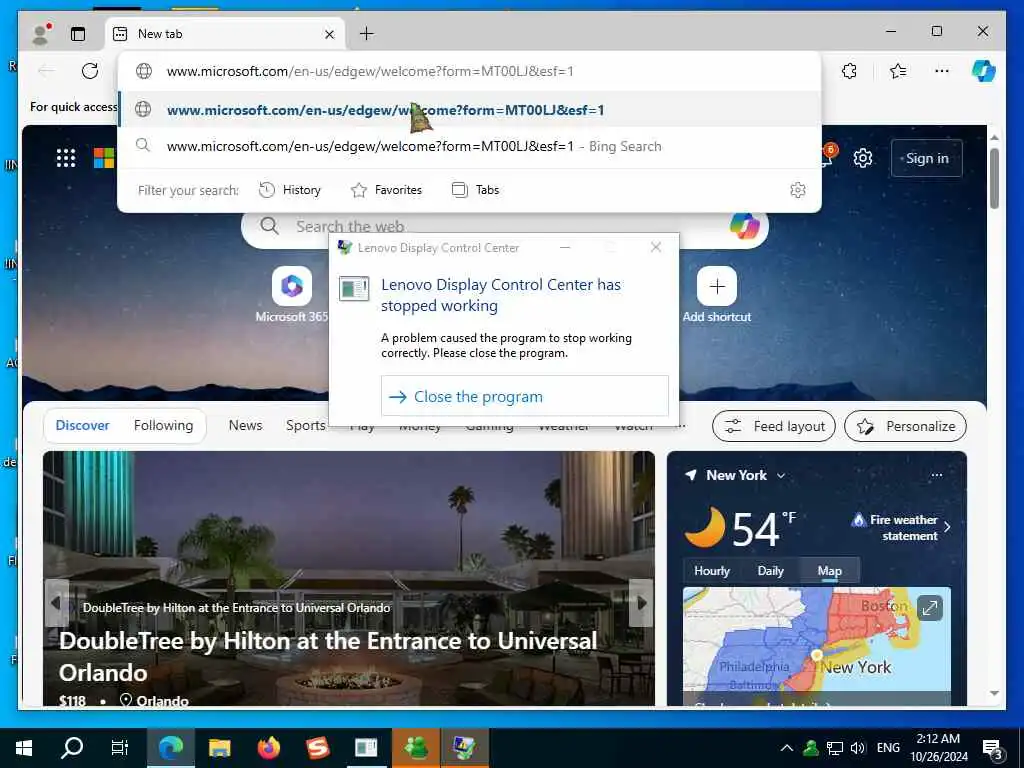Choose the Bing Search suggestion row
The height and width of the screenshot is (768, 1024).
click(x=470, y=146)
